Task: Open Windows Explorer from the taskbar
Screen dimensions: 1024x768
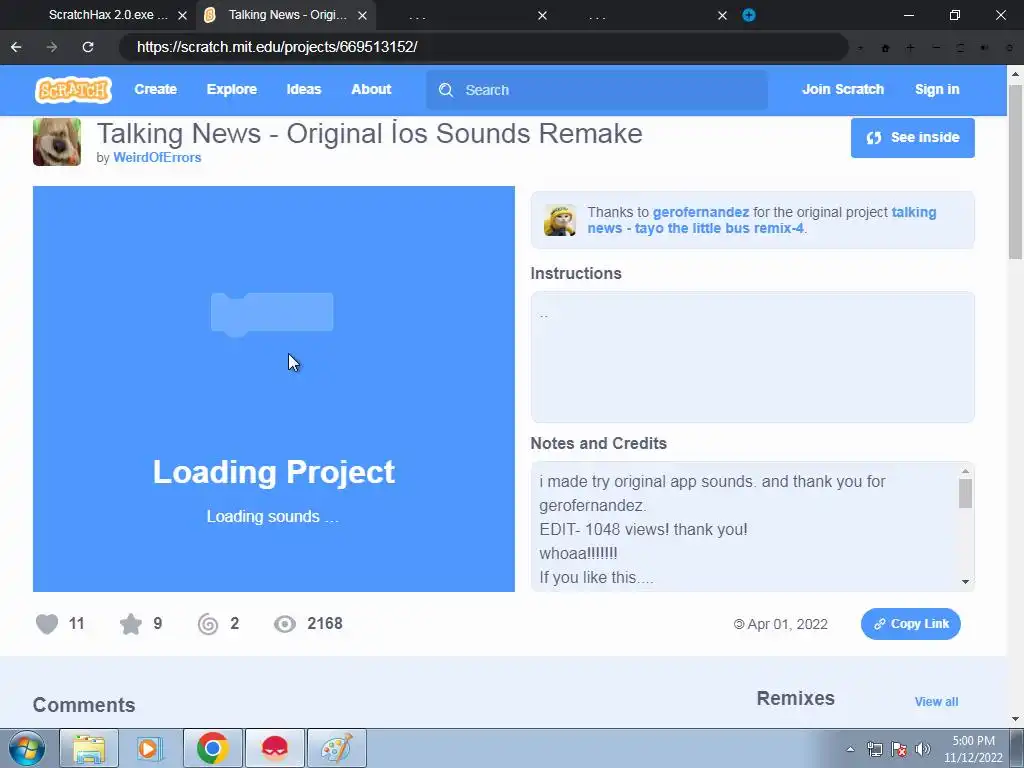Action: pyautogui.click(x=89, y=748)
